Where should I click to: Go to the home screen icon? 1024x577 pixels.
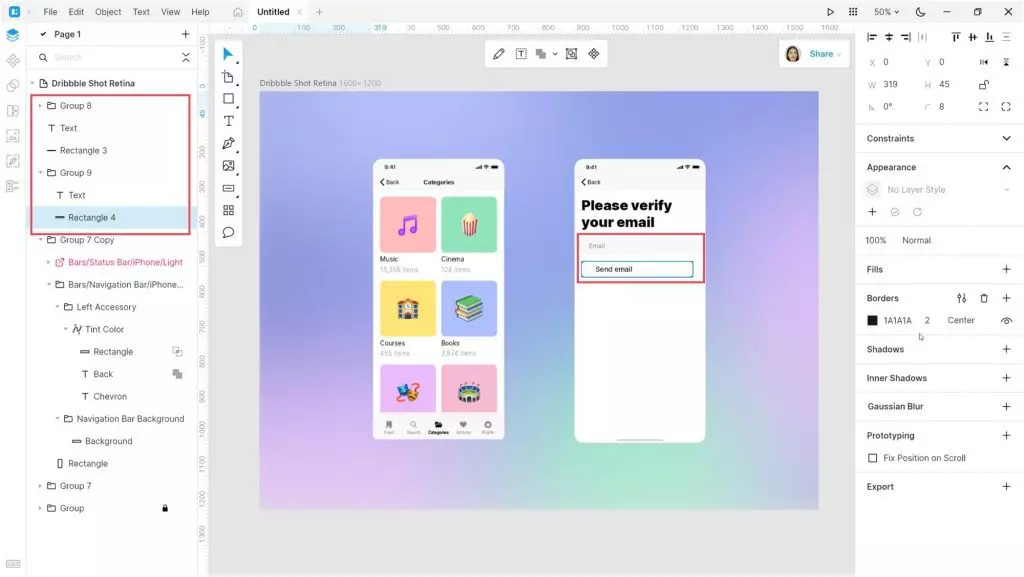pyautogui.click(x=238, y=12)
